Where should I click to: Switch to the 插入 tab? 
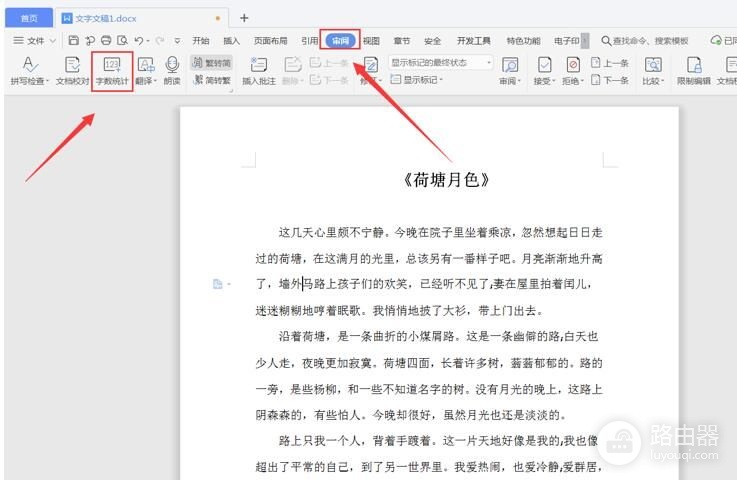tap(231, 41)
